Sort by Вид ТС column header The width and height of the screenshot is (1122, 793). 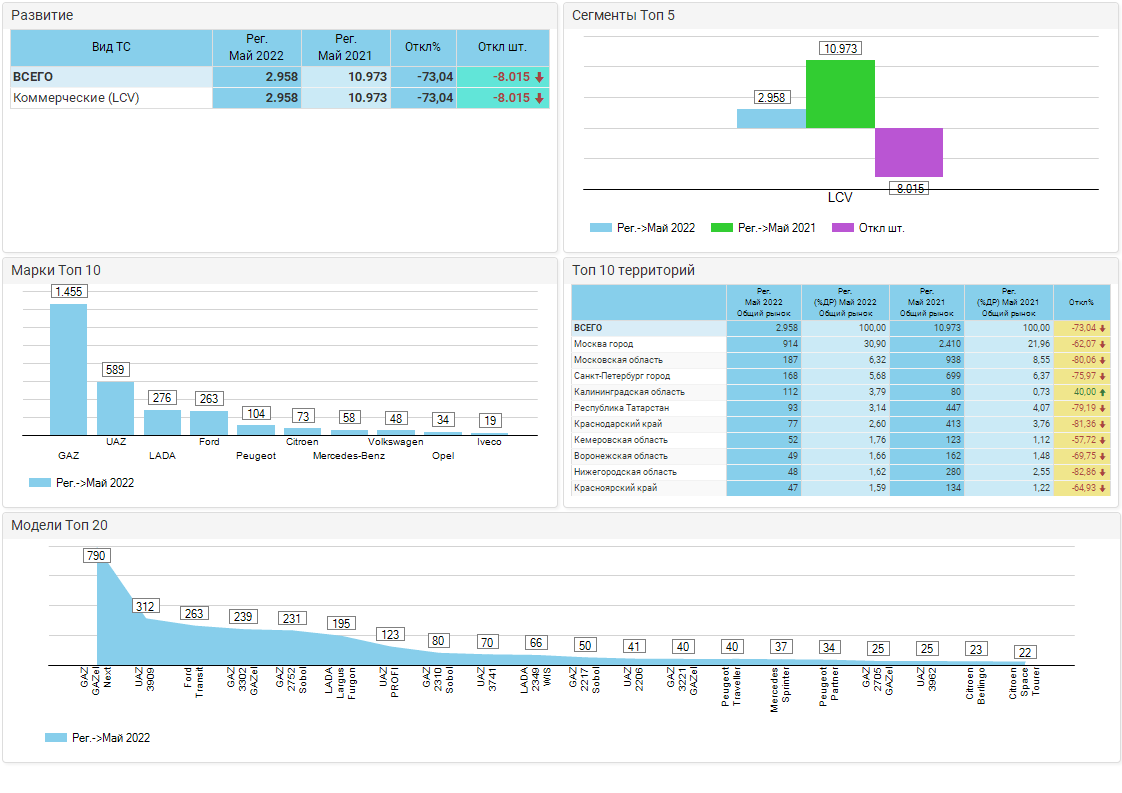[x=111, y=47]
